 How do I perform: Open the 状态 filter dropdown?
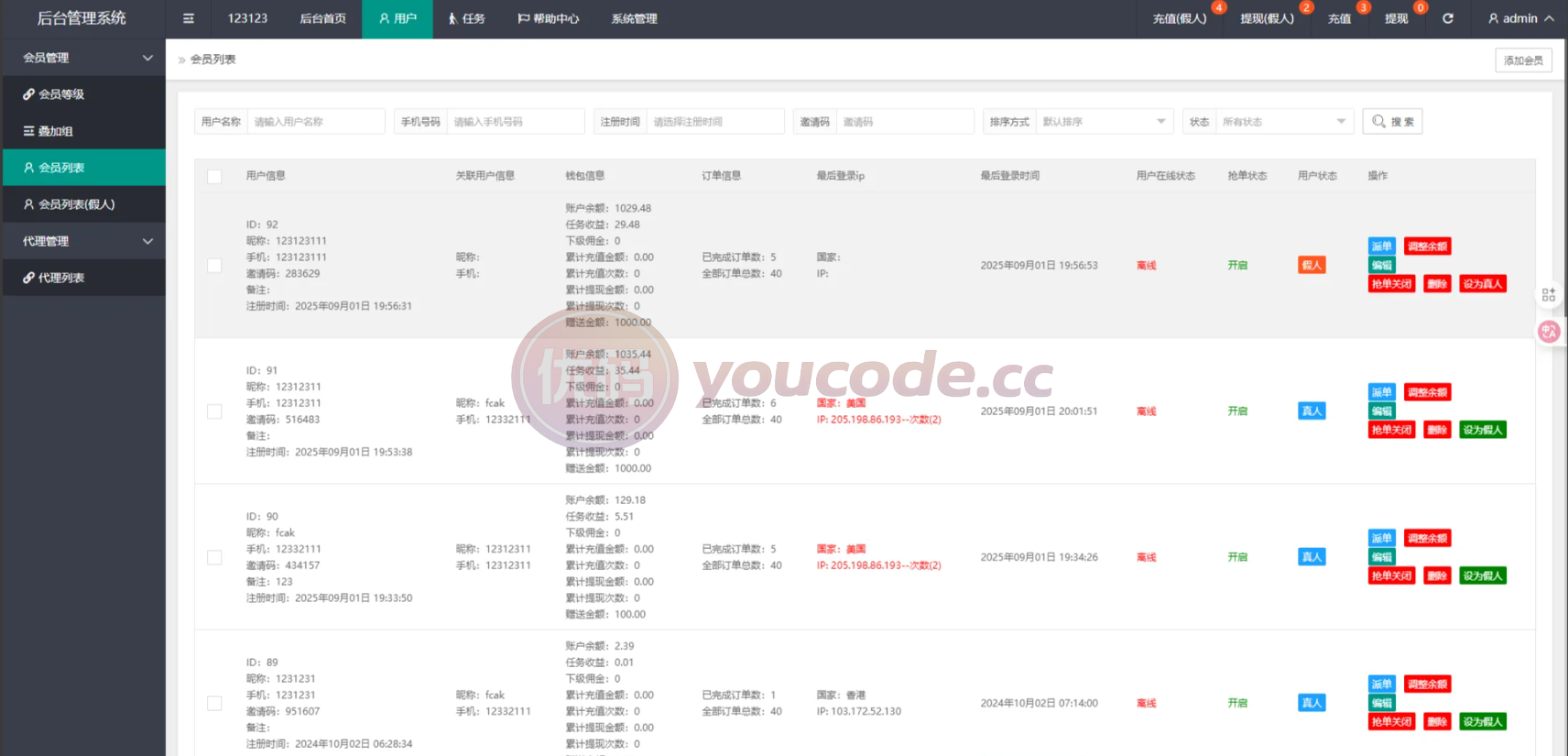pyautogui.click(x=1284, y=122)
